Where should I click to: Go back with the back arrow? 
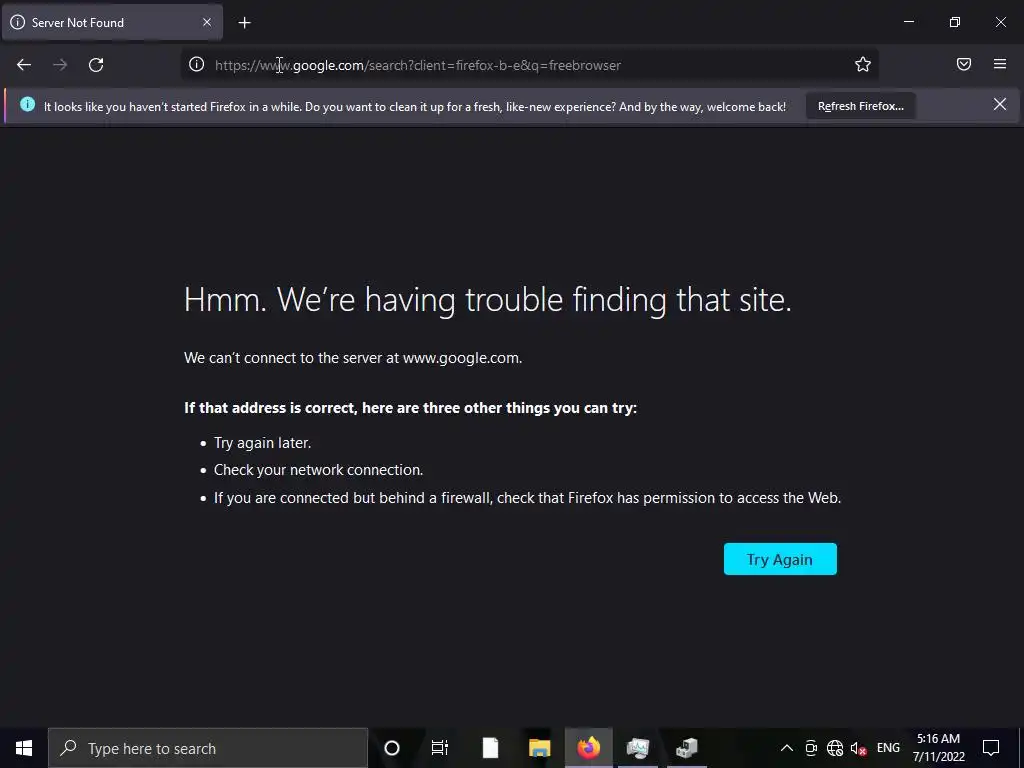24,65
